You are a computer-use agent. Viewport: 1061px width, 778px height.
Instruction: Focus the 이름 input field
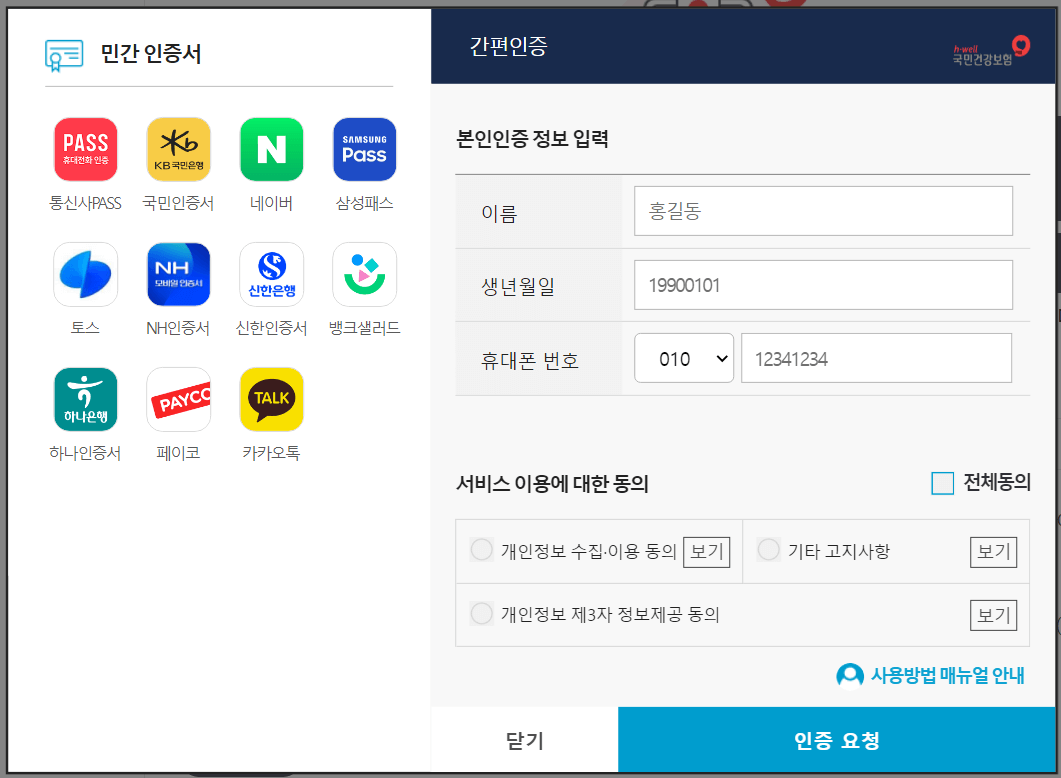pyautogui.click(x=823, y=211)
